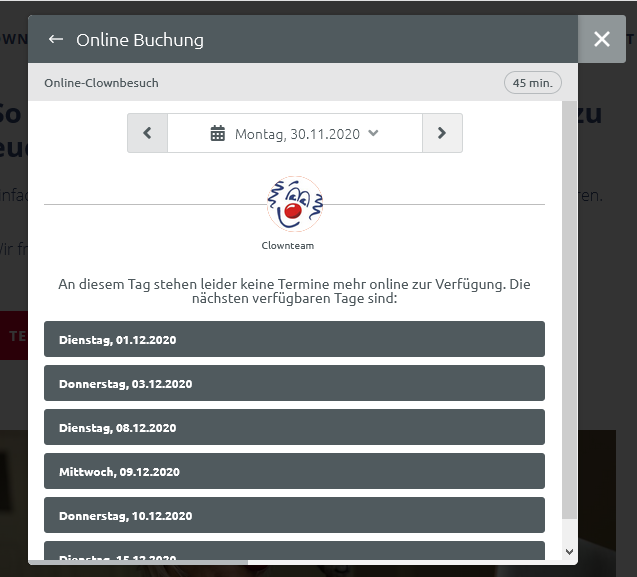
Task: Select Donnerstag, 03.12.2020
Action: coord(294,383)
